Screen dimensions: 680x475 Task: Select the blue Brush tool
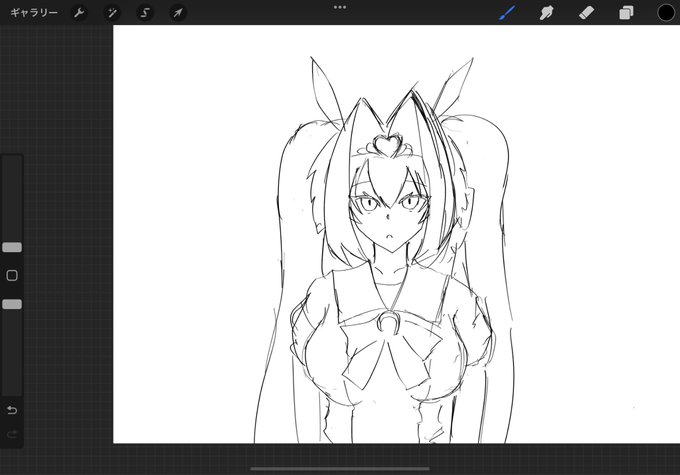507,13
